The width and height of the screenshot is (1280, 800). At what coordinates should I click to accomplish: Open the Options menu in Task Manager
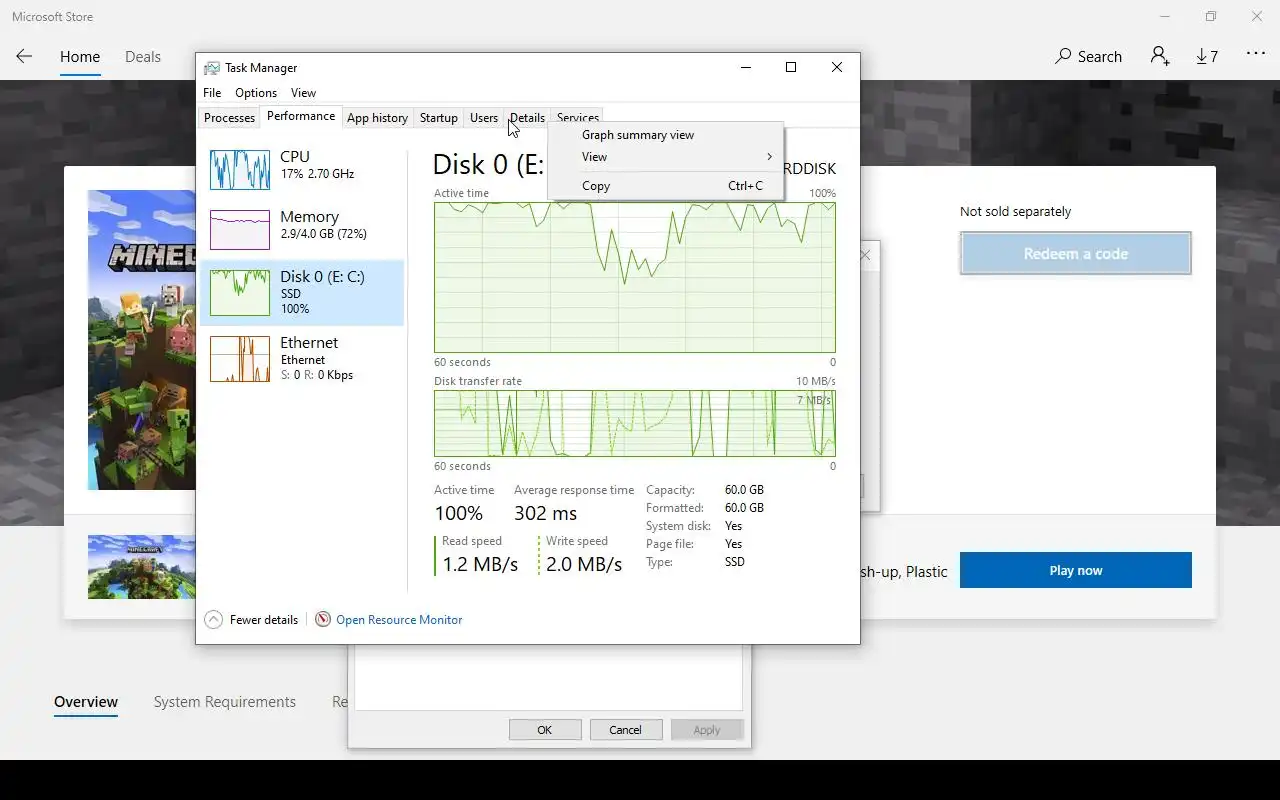click(x=256, y=93)
